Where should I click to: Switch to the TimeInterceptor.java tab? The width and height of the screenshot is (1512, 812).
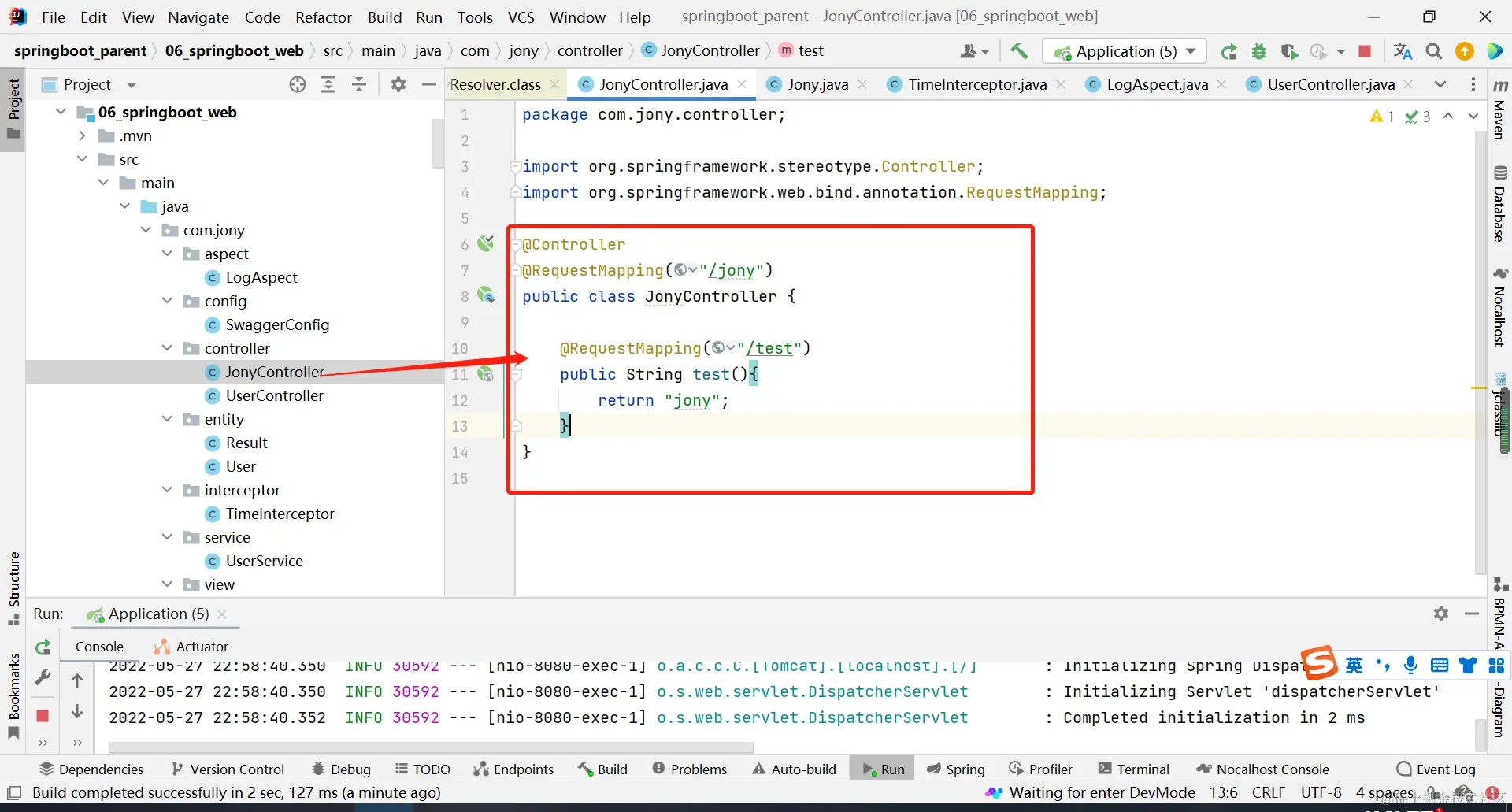coord(977,84)
